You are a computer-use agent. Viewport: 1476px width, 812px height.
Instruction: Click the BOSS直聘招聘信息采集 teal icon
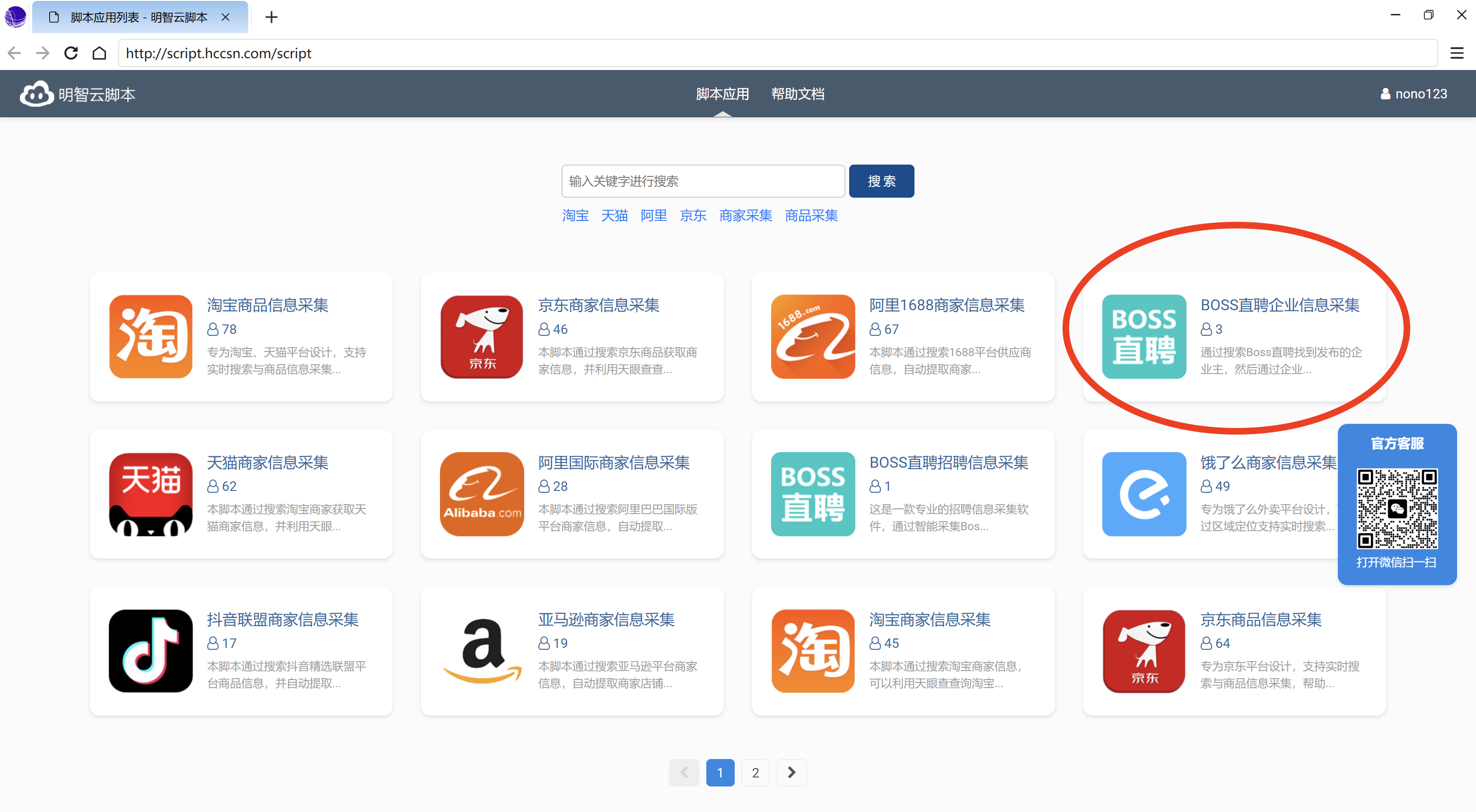point(813,494)
